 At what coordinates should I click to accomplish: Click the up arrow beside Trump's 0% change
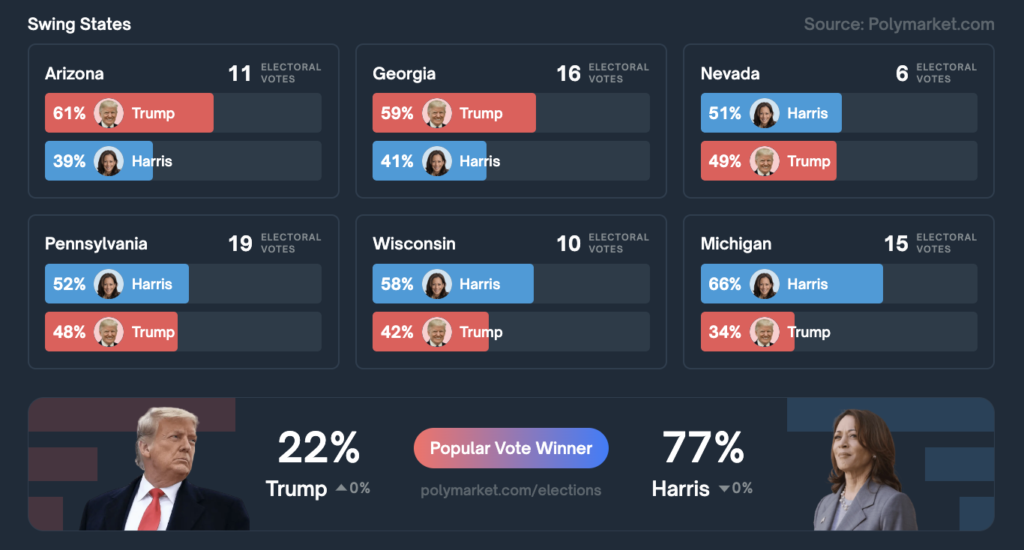pyautogui.click(x=341, y=488)
